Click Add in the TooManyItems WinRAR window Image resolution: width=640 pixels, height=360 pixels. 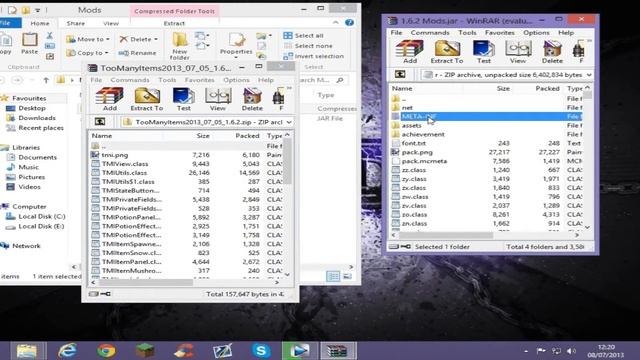(109, 99)
